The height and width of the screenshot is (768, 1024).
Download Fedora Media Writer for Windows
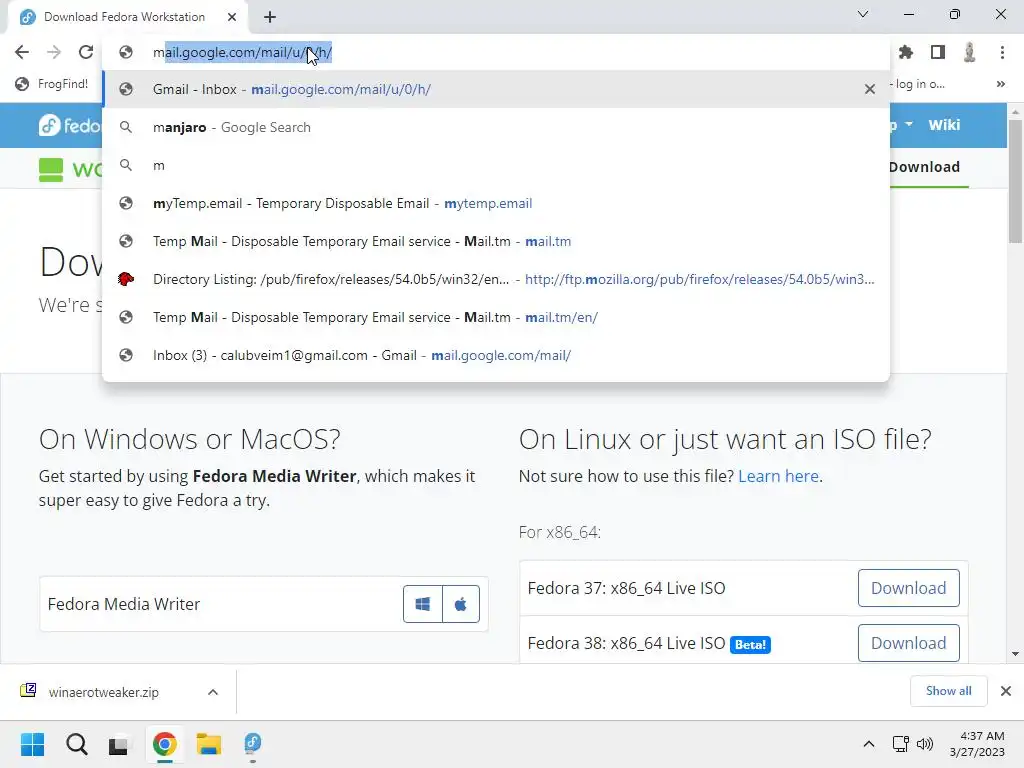pos(423,604)
